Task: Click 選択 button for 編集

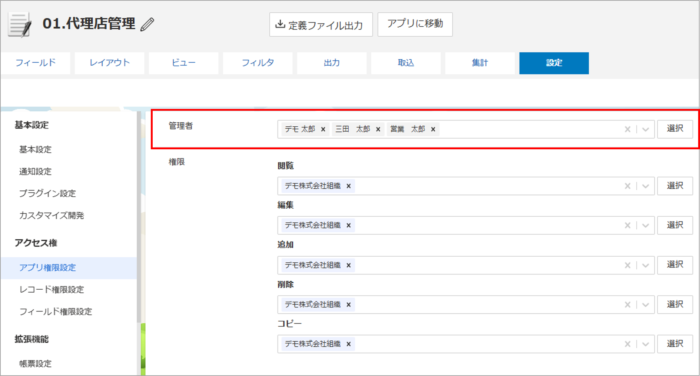Action: click(x=675, y=225)
